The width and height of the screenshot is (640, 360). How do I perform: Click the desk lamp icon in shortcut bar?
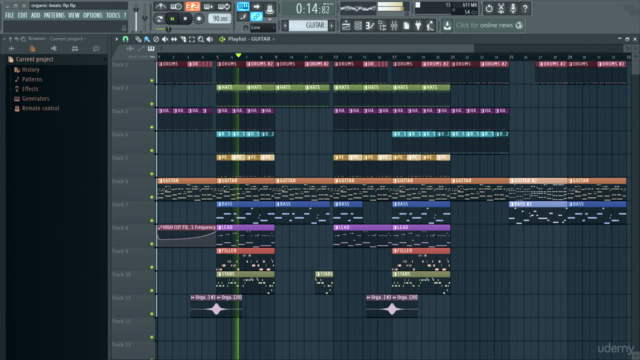430,25
